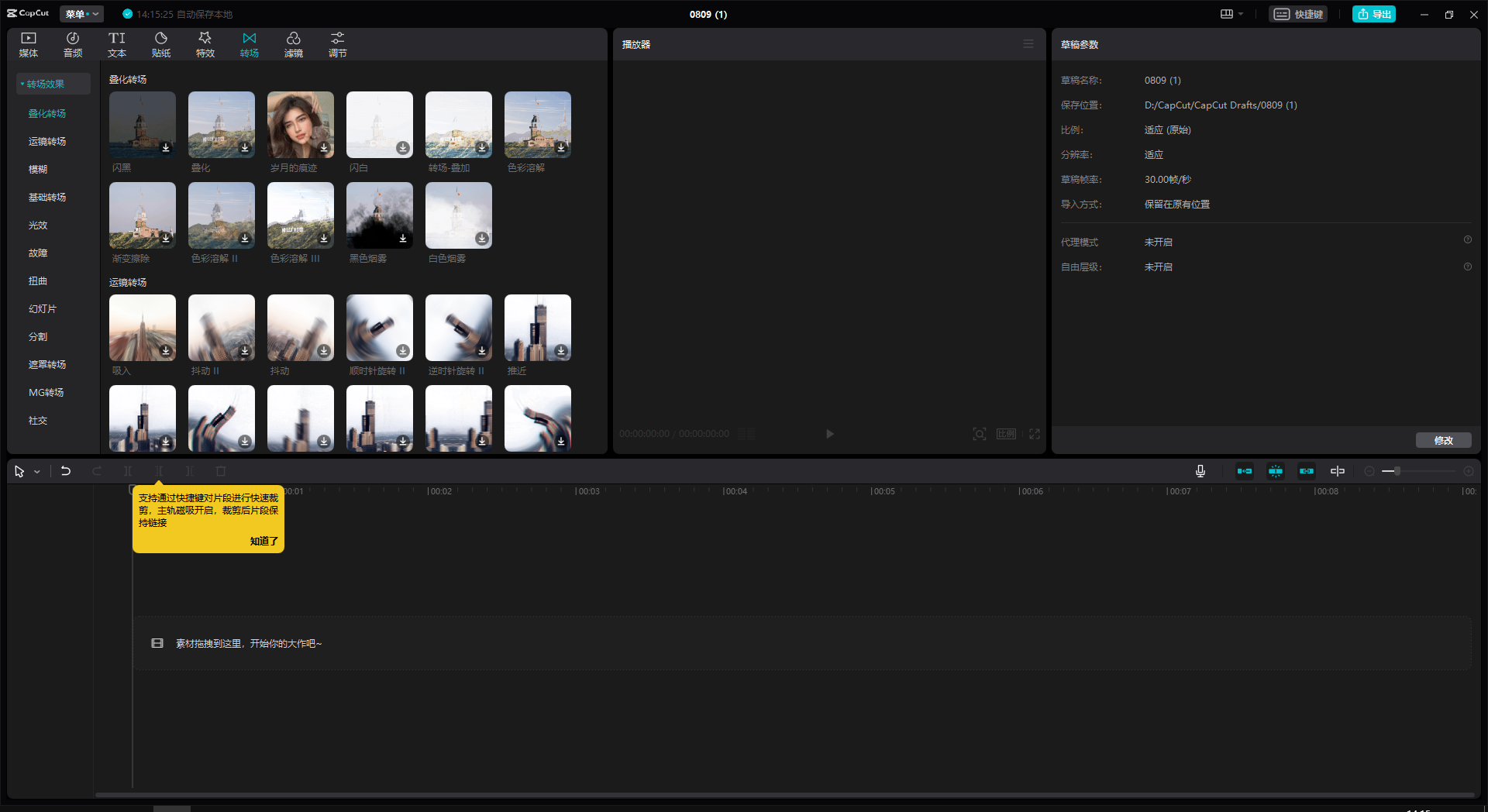Open the 菜单 dropdown menu

click(x=81, y=14)
